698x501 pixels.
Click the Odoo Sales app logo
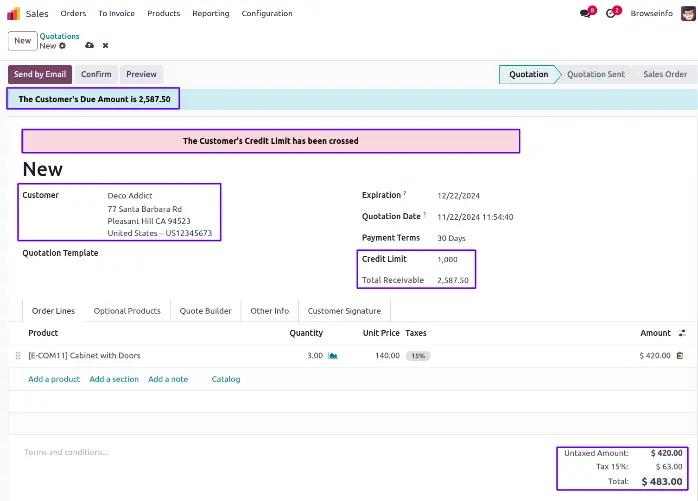pos(14,13)
